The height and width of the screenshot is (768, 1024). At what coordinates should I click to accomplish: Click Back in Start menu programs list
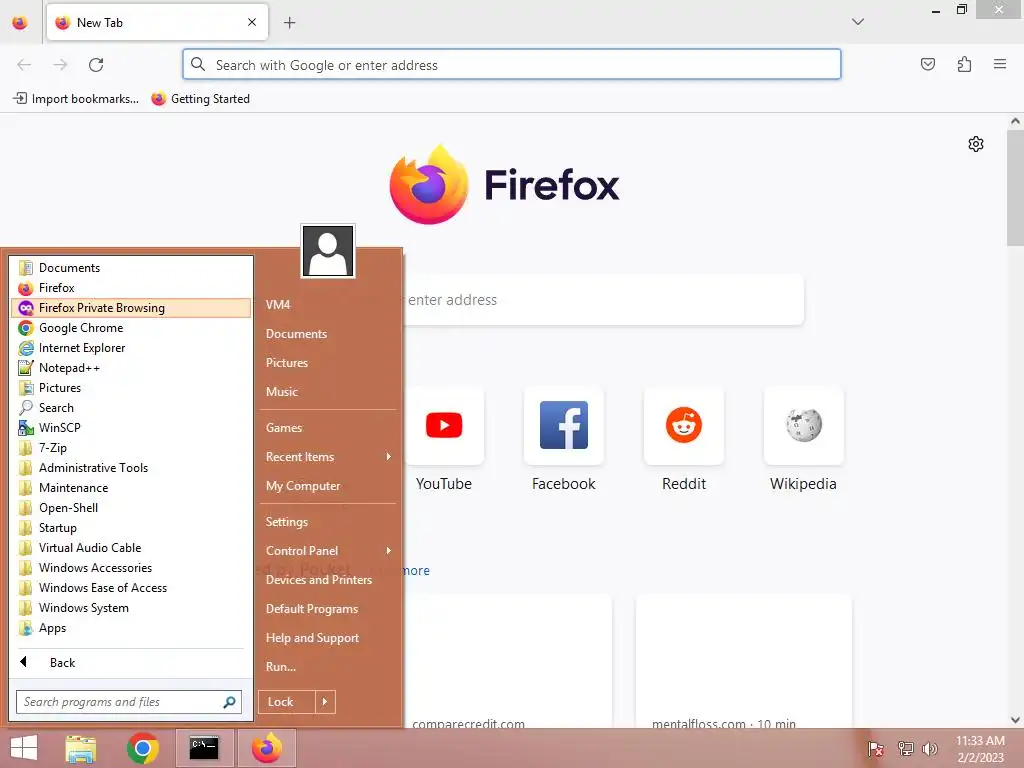click(131, 663)
